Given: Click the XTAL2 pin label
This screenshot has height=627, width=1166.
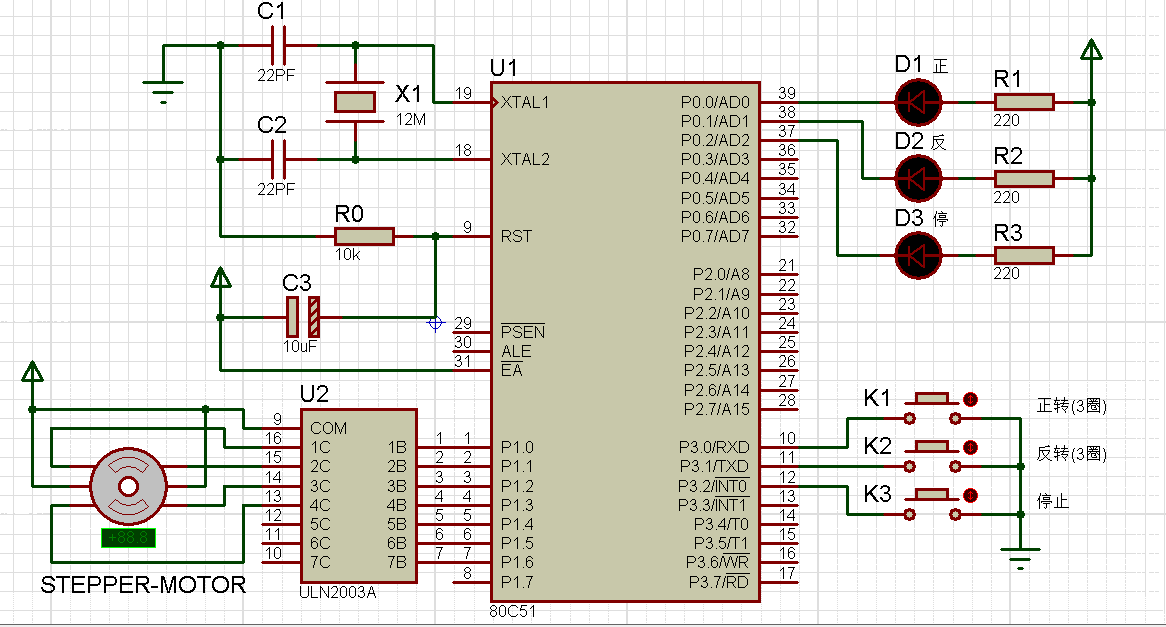Looking at the screenshot, I should (525, 159).
